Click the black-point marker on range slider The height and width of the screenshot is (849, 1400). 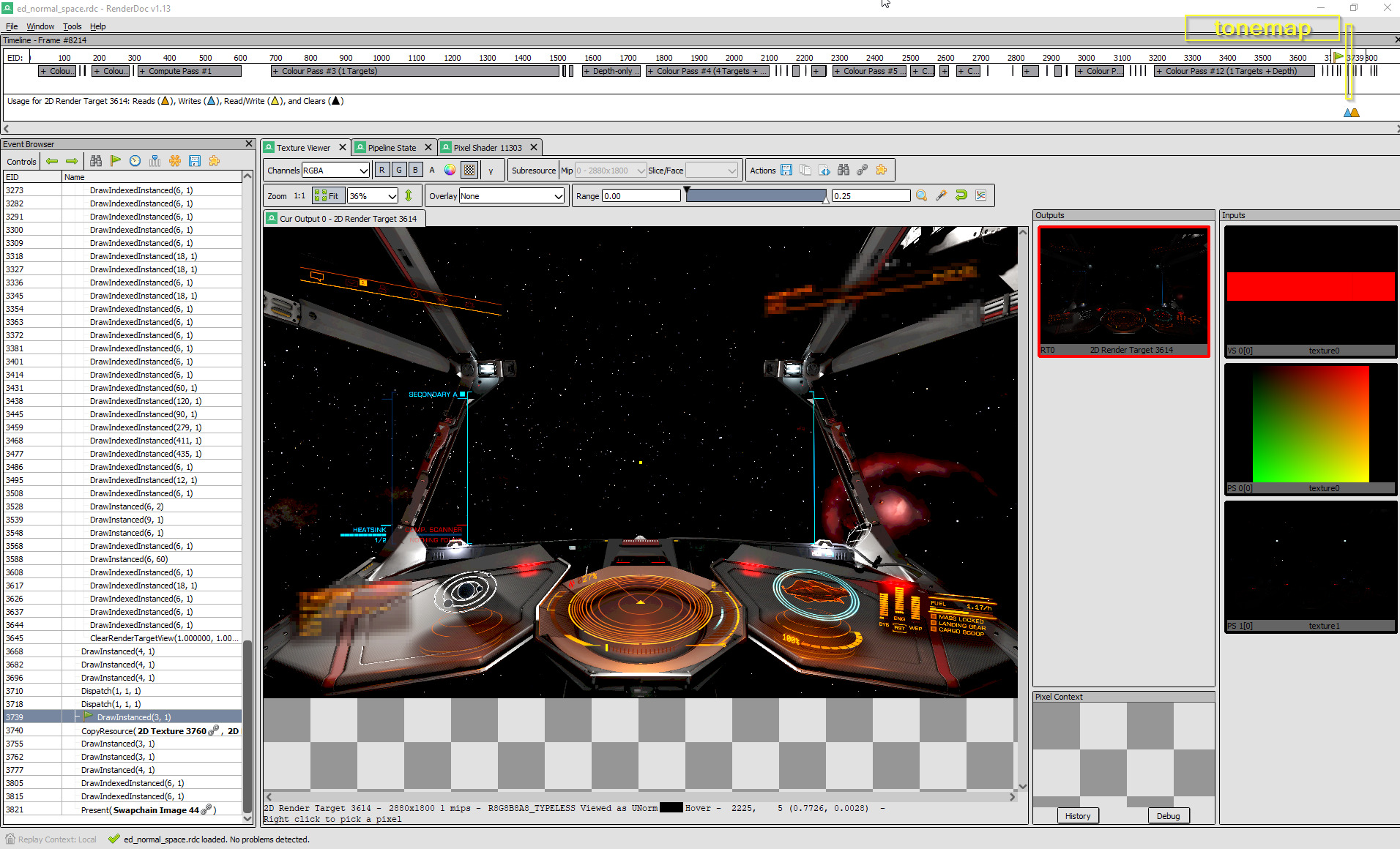pos(687,190)
